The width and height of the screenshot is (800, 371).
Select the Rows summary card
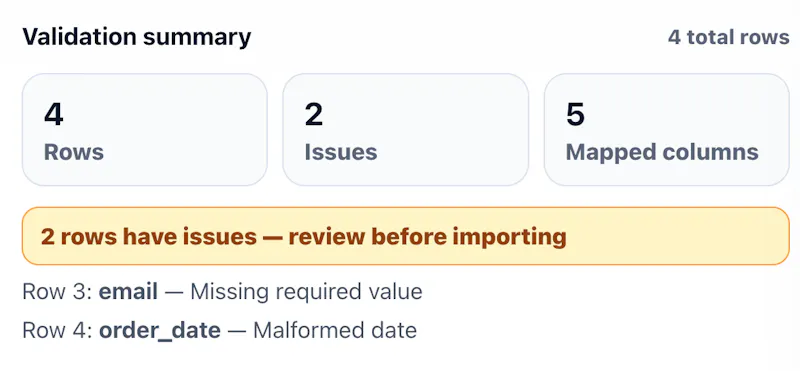(x=144, y=130)
